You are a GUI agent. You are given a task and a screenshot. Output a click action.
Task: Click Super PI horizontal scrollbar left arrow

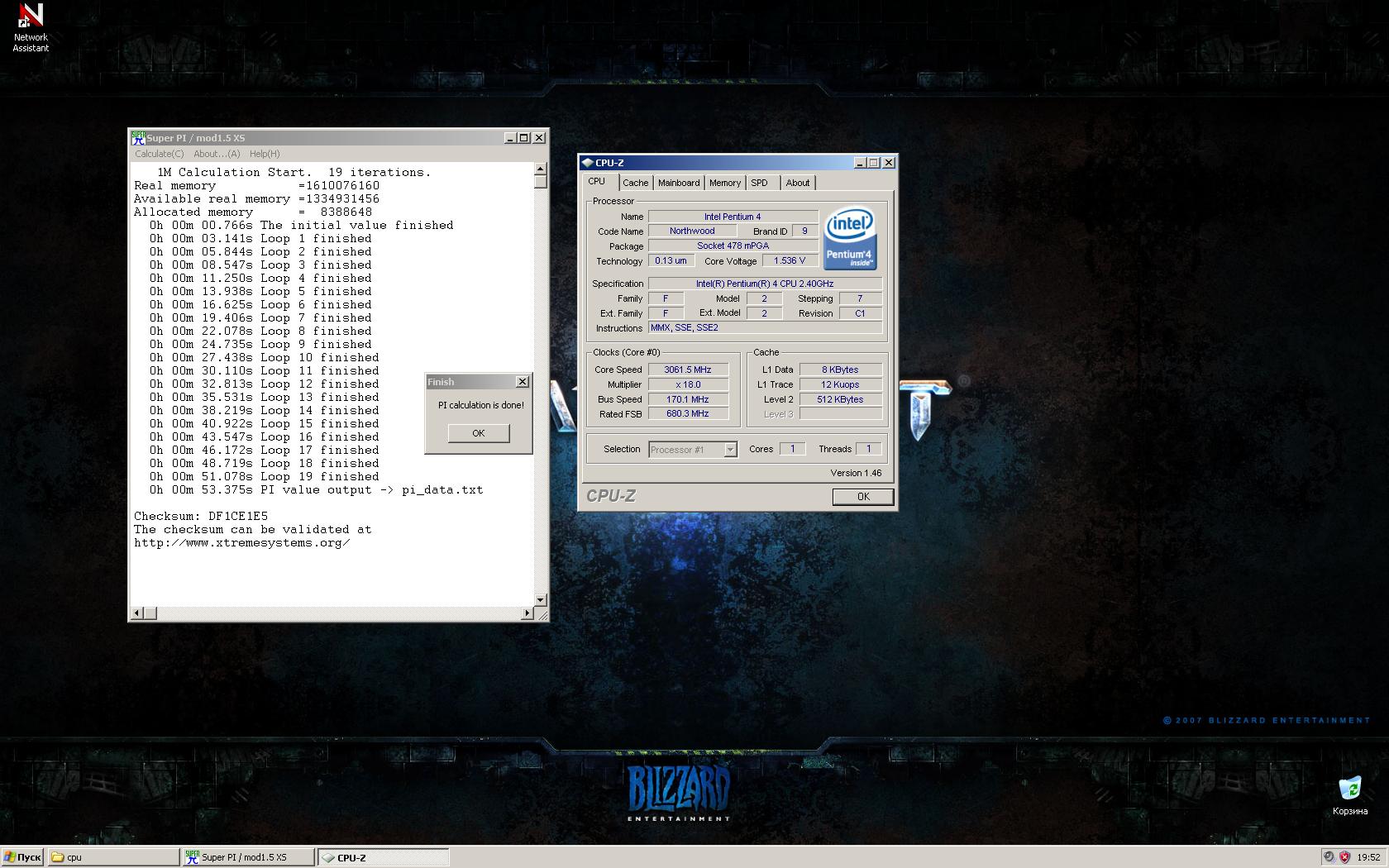pyautogui.click(x=138, y=613)
